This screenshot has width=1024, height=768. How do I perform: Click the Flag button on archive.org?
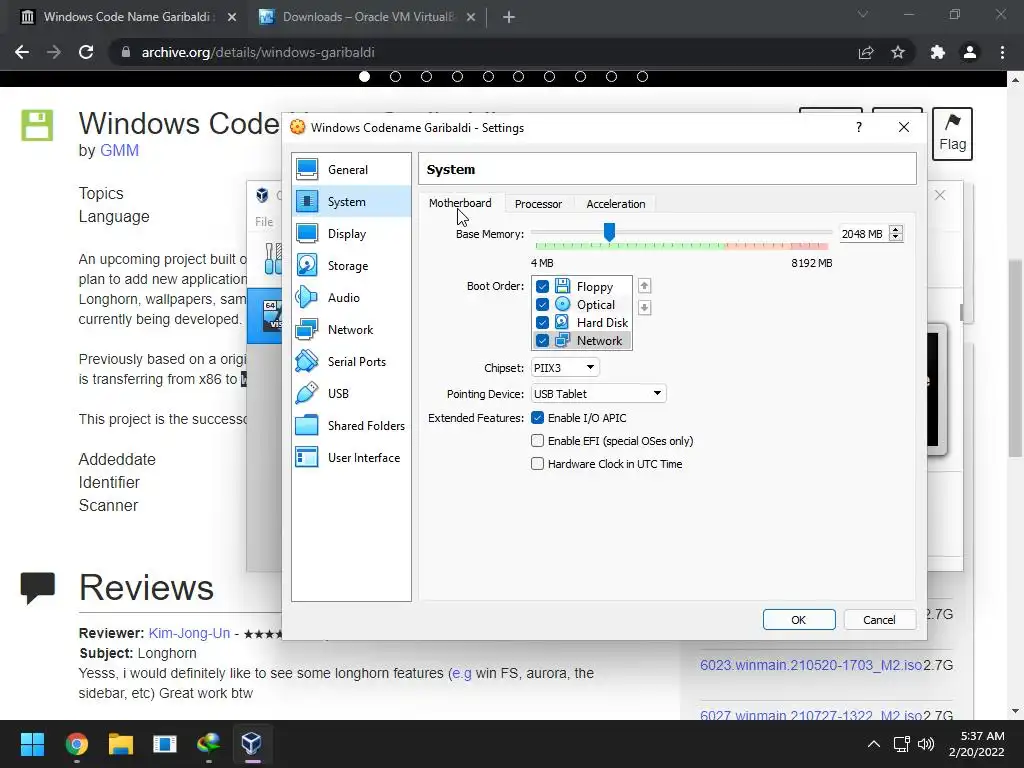click(952, 134)
